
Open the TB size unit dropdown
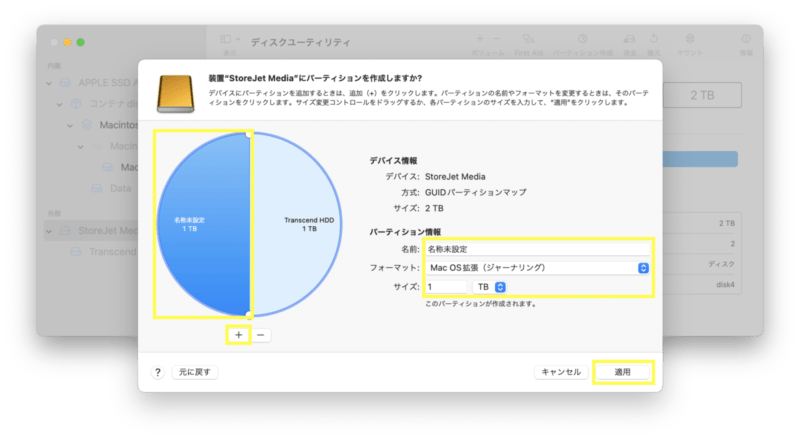[x=489, y=287]
